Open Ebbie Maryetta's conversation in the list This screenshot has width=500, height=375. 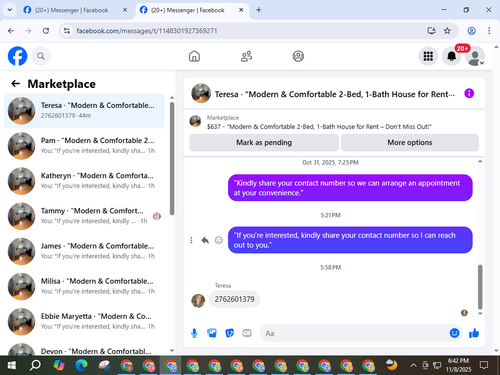click(84, 322)
